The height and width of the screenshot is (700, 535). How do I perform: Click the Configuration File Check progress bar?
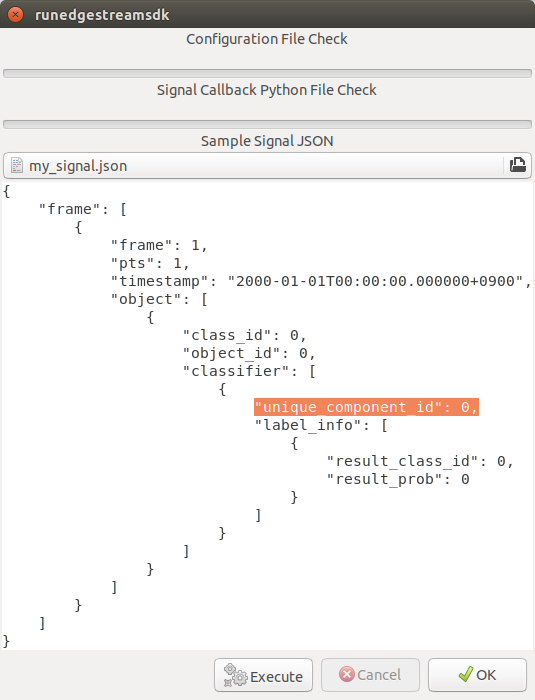coord(267,73)
